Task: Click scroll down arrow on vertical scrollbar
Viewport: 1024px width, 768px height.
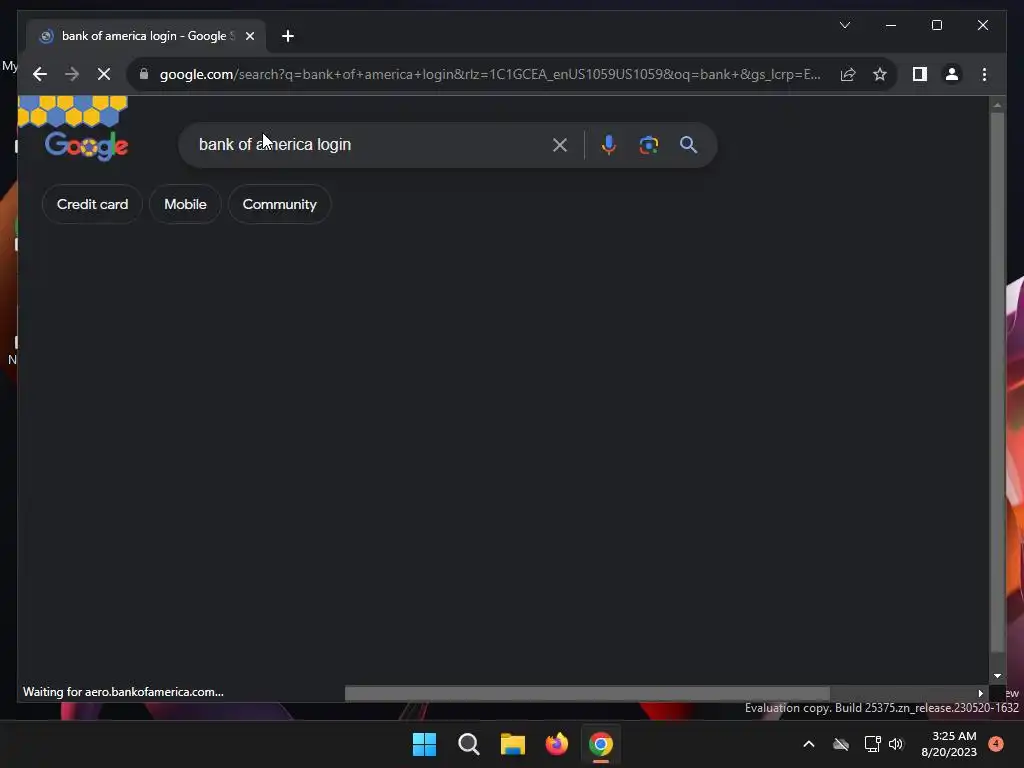Action: tap(997, 676)
